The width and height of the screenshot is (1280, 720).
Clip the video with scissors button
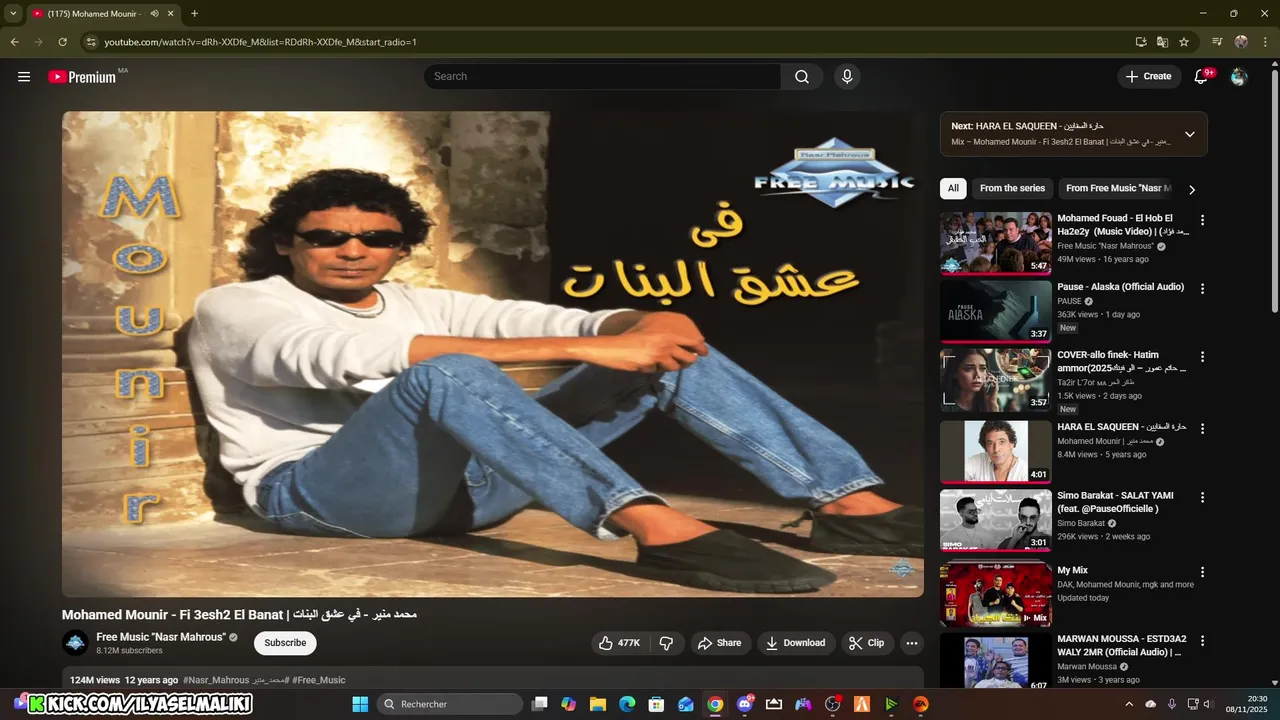867,643
